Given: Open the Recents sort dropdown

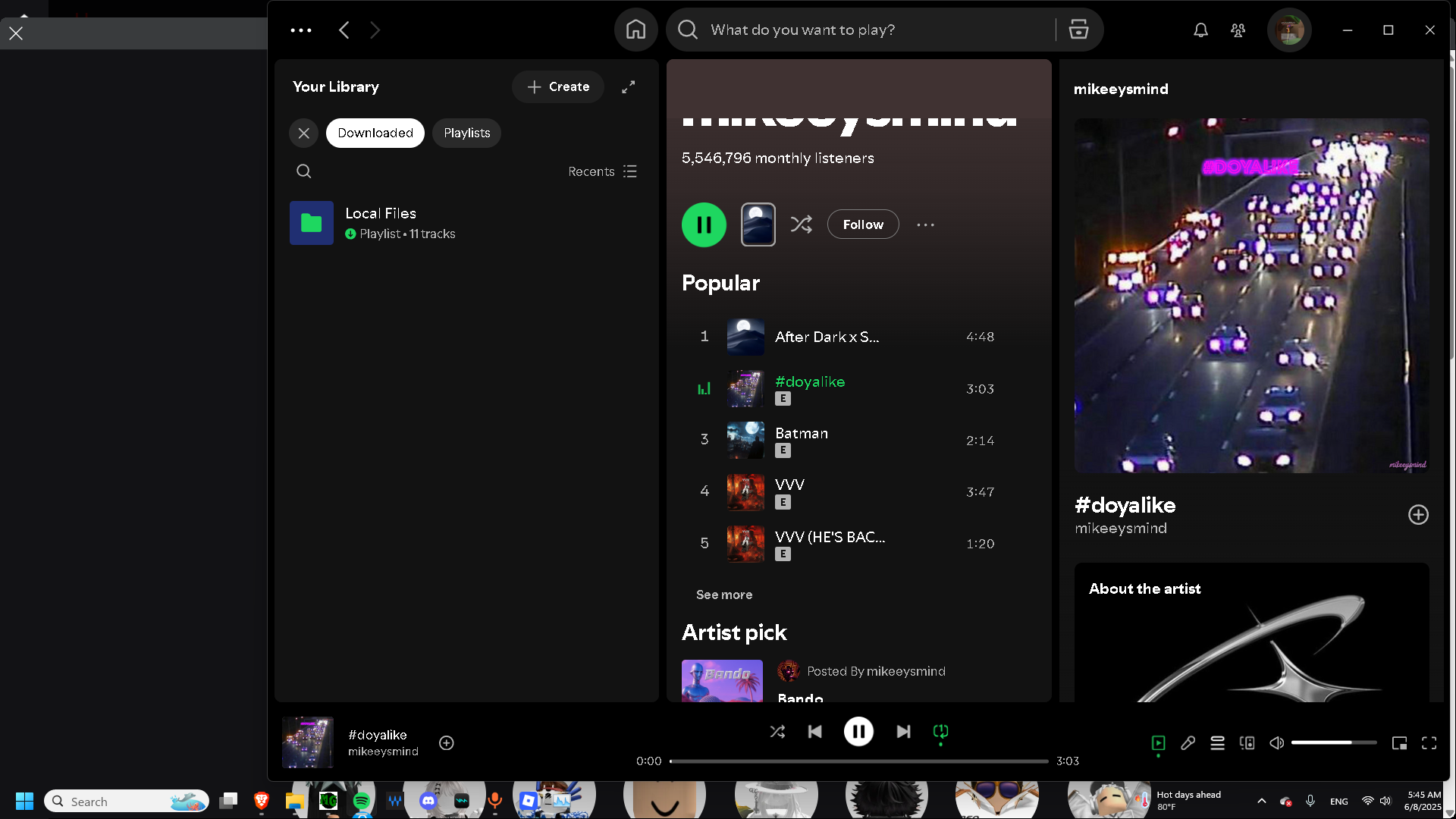Looking at the screenshot, I should (603, 172).
